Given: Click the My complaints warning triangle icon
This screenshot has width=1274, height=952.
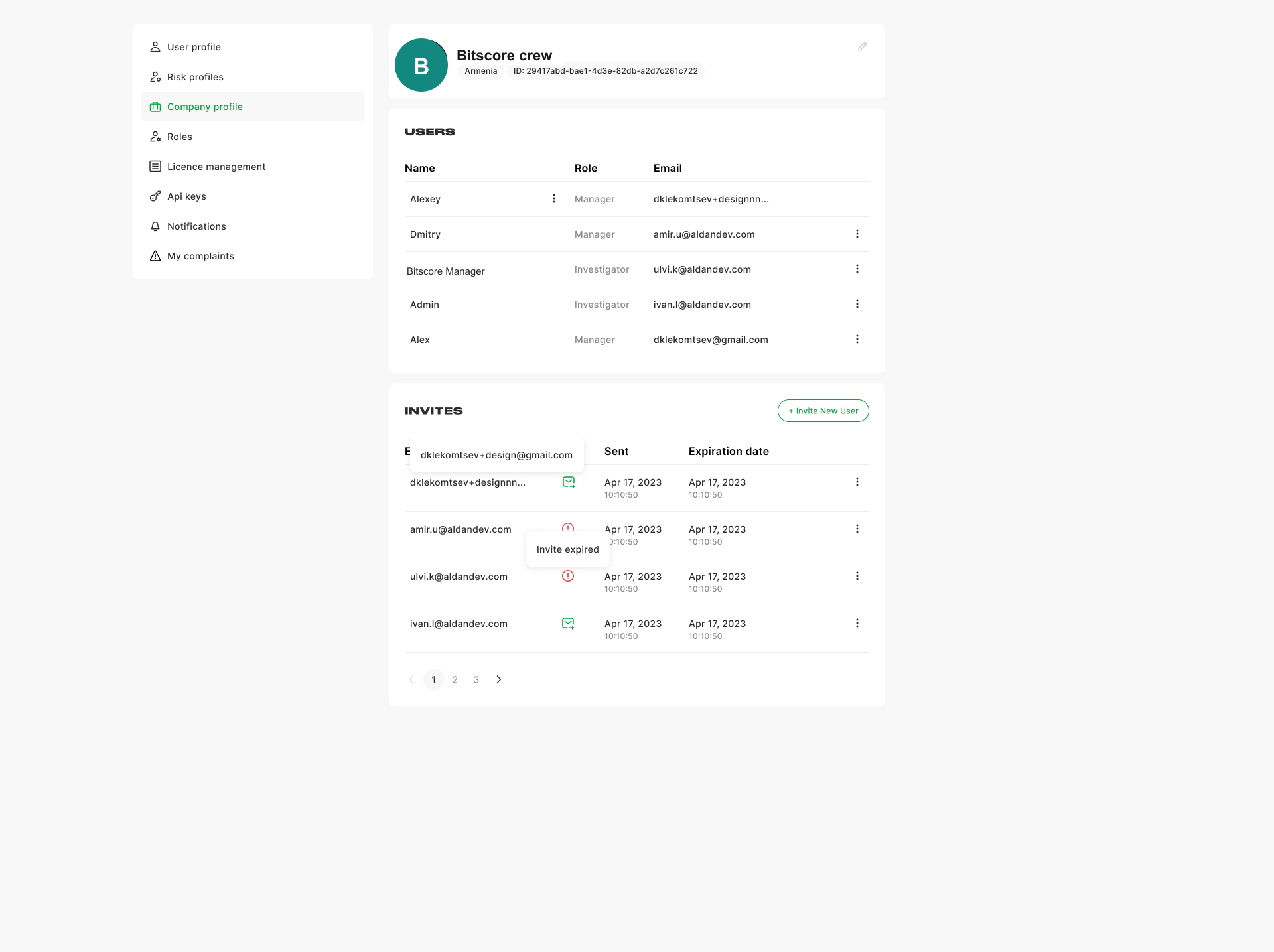Looking at the screenshot, I should click(155, 256).
